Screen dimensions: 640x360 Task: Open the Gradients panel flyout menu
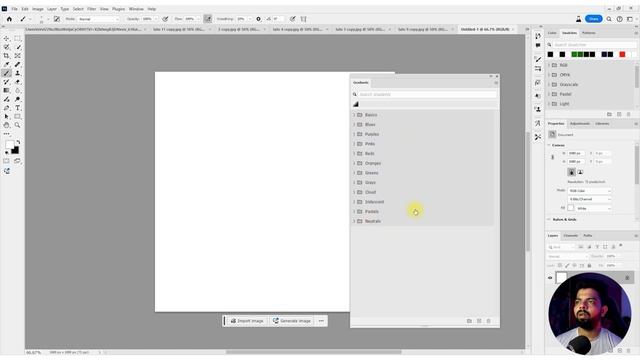coord(496,83)
